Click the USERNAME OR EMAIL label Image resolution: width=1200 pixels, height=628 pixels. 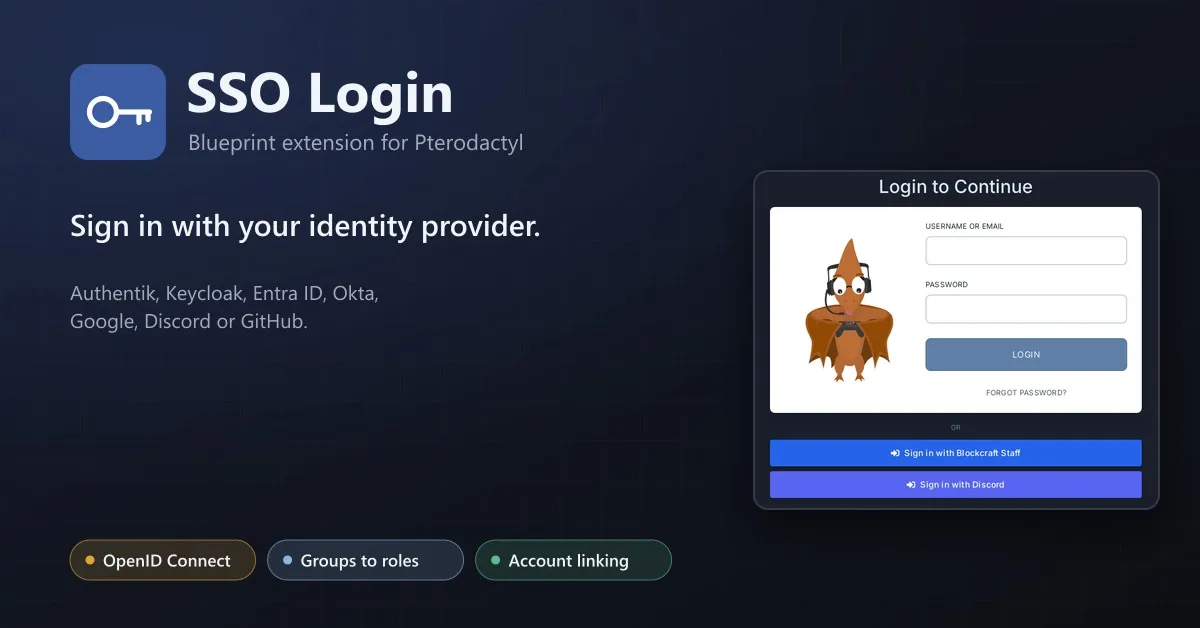[964, 226]
